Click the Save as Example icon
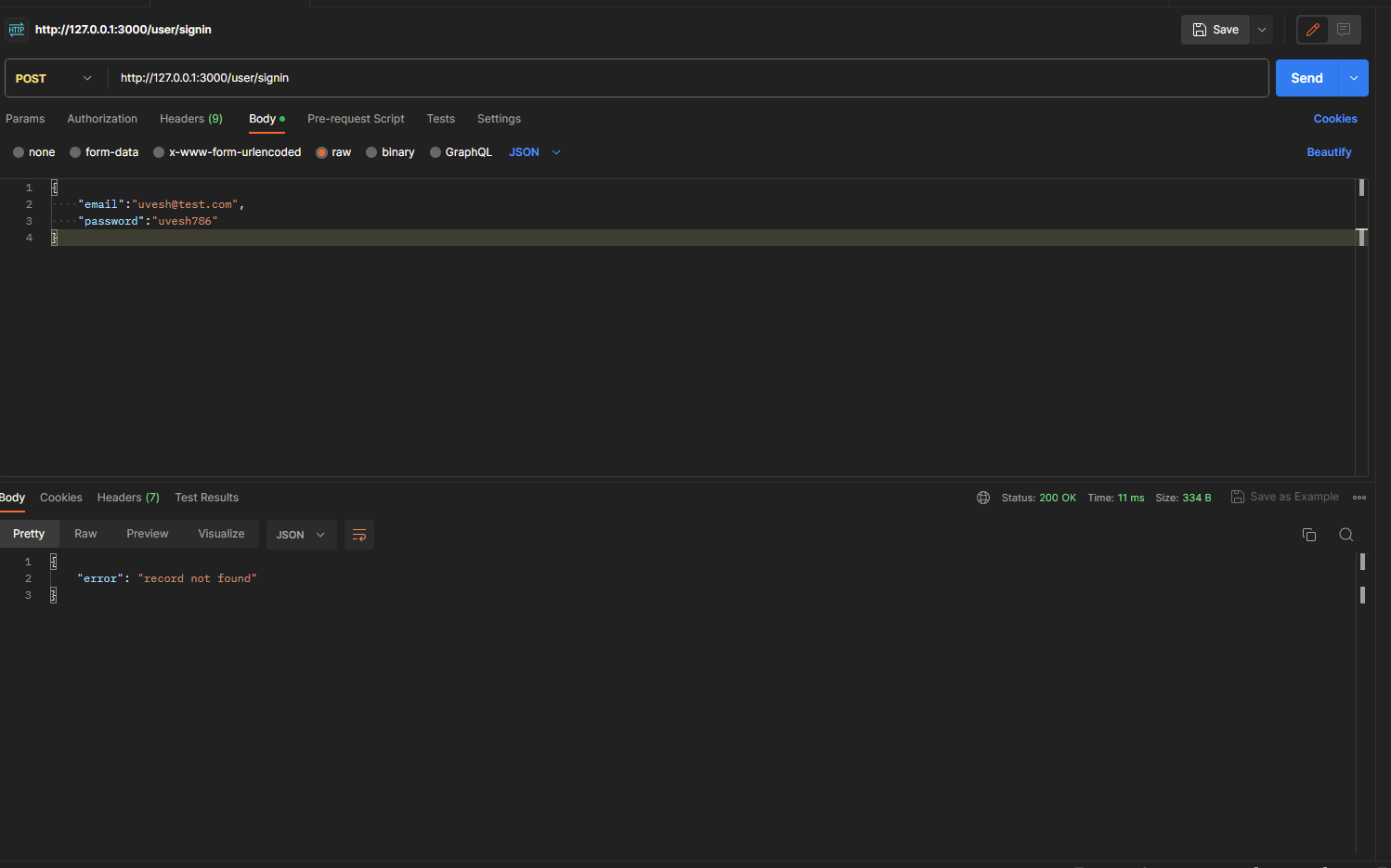The height and width of the screenshot is (868, 1391). (1238, 496)
